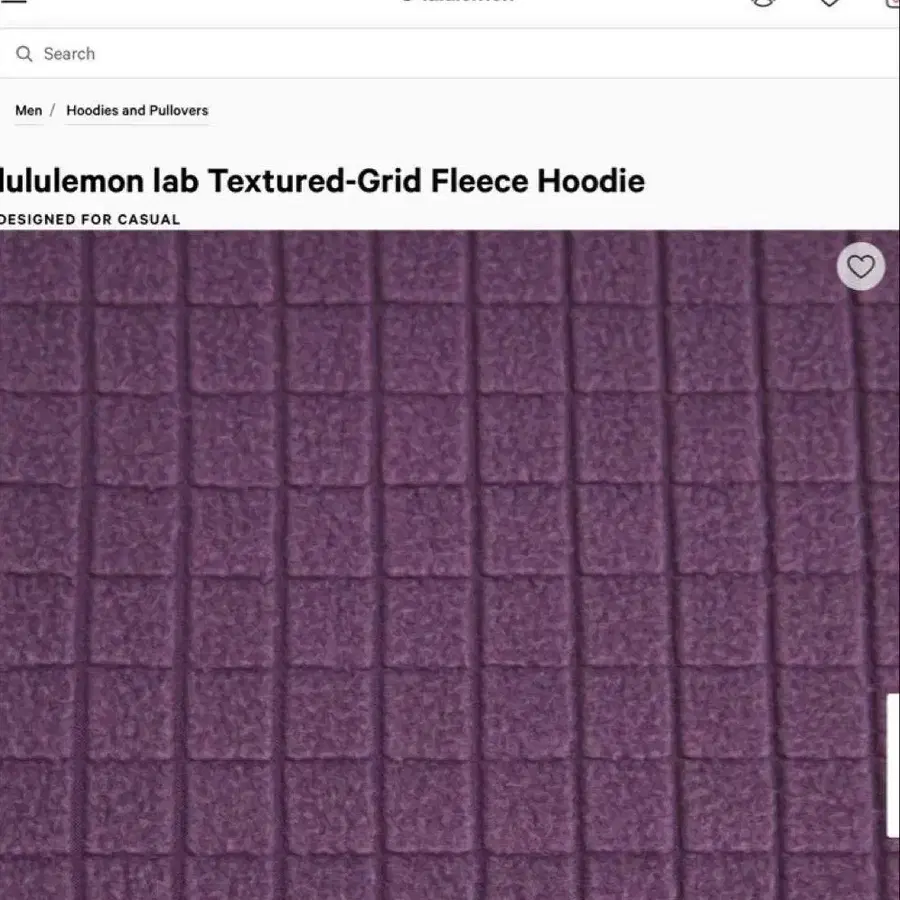Viewport: 900px width, 900px height.
Task: Open wishlist heart icon in top header
Action: click(x=829, y=3)
